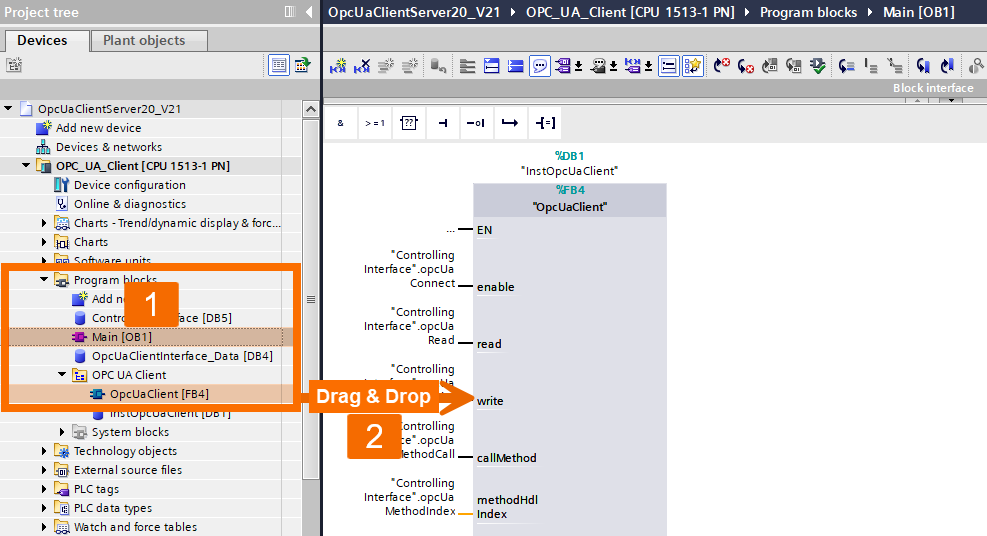Insert assignment [=] element from favorites
This screenshot has height=536, width=987.
545,123
